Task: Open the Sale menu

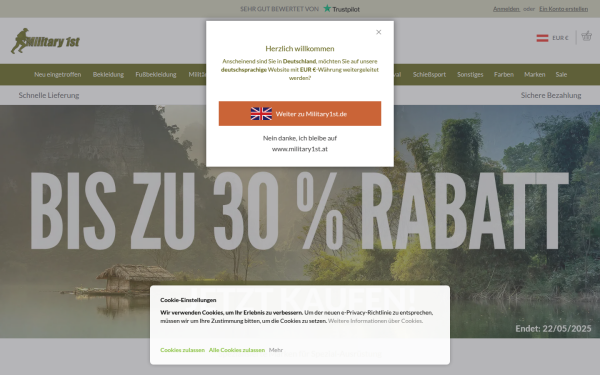Action: [x=561, y=75]
